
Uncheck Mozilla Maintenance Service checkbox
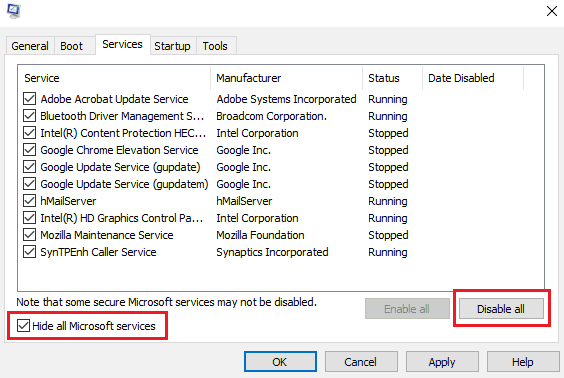29,235
